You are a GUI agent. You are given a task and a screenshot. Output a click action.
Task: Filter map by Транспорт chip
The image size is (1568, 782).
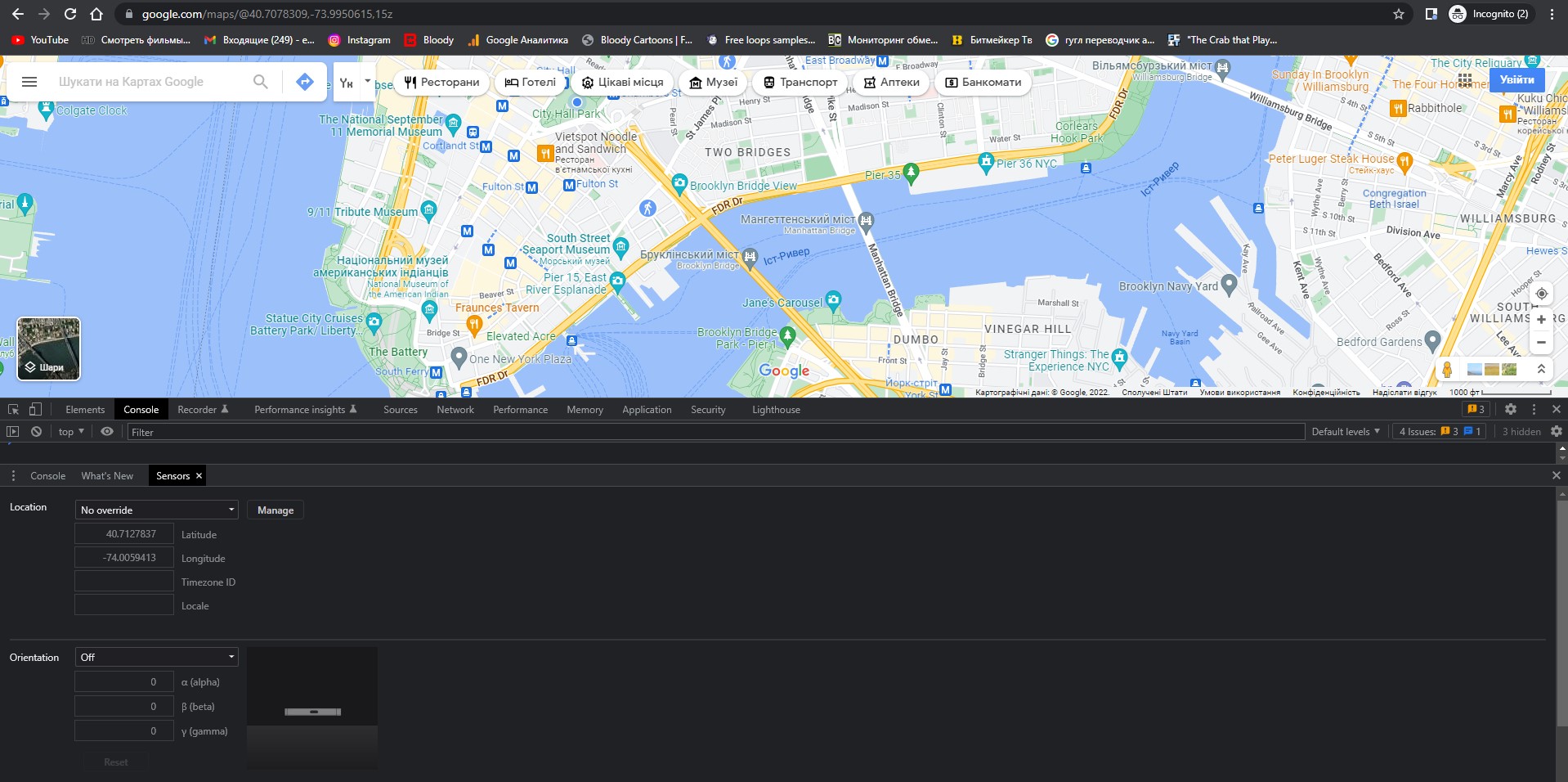tap(800, 82)
